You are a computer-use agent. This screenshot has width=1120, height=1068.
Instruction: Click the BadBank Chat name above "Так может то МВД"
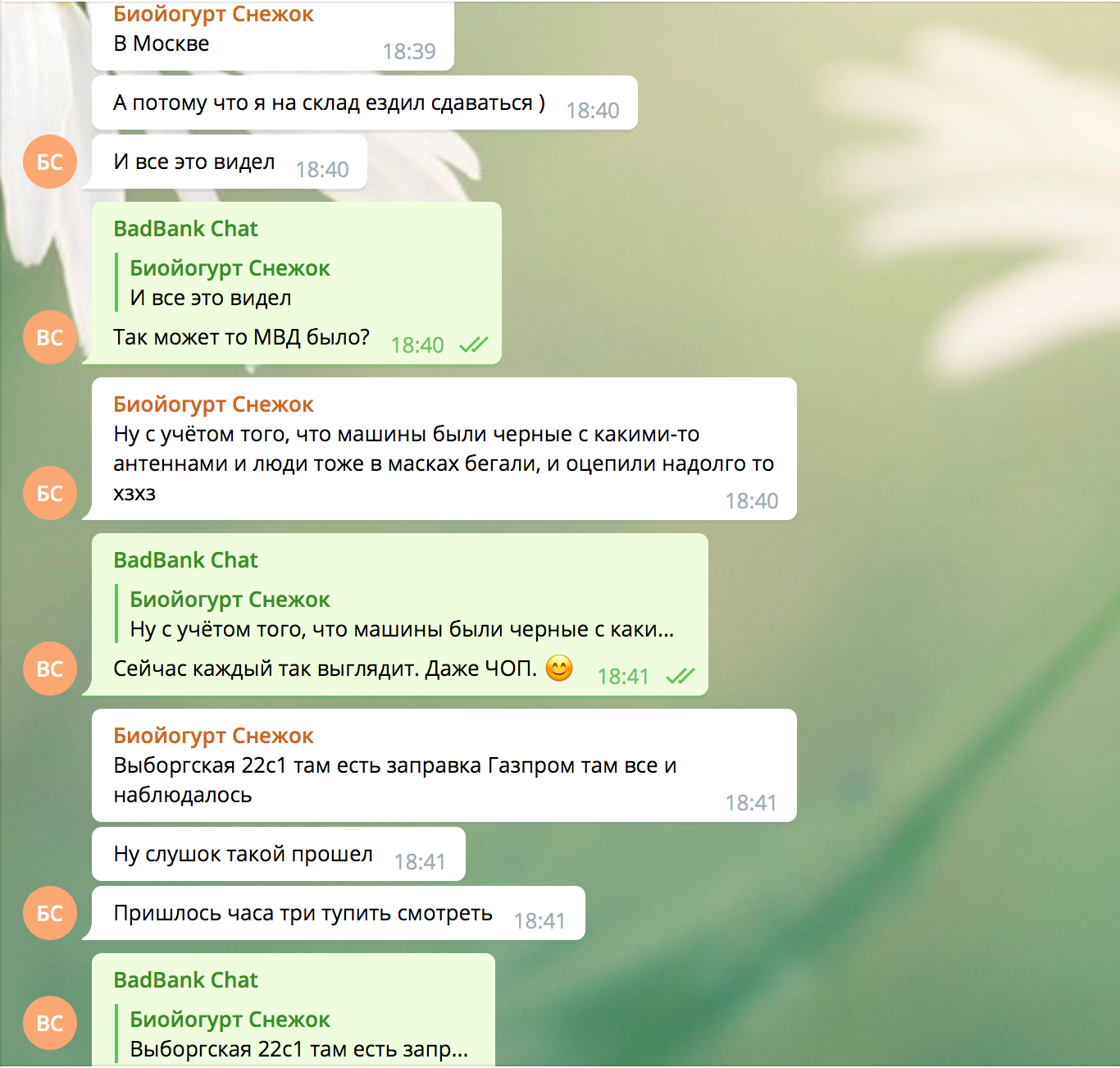(185, 229)
